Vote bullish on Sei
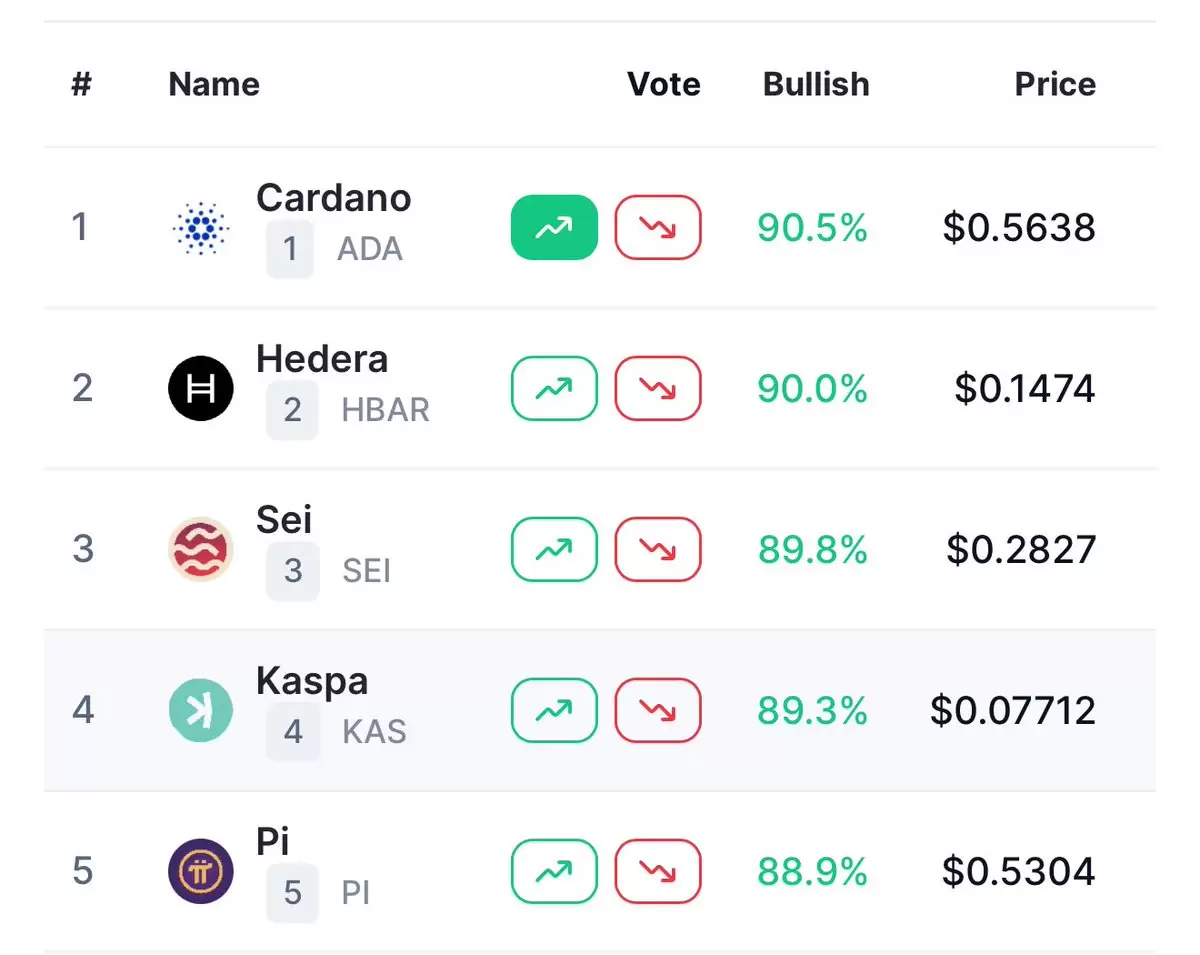Image resolution: width=1200 pixels, height=955 pixels. click(554, 549)
